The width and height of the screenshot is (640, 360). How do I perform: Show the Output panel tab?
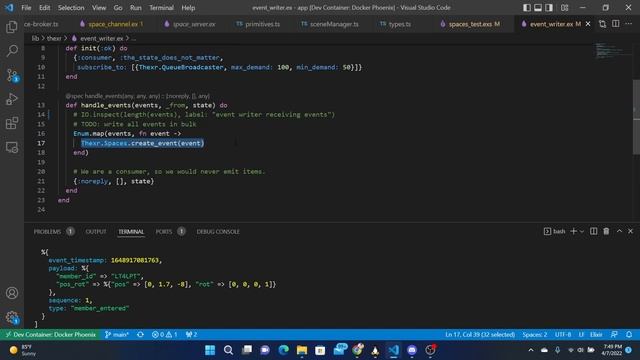96,231
